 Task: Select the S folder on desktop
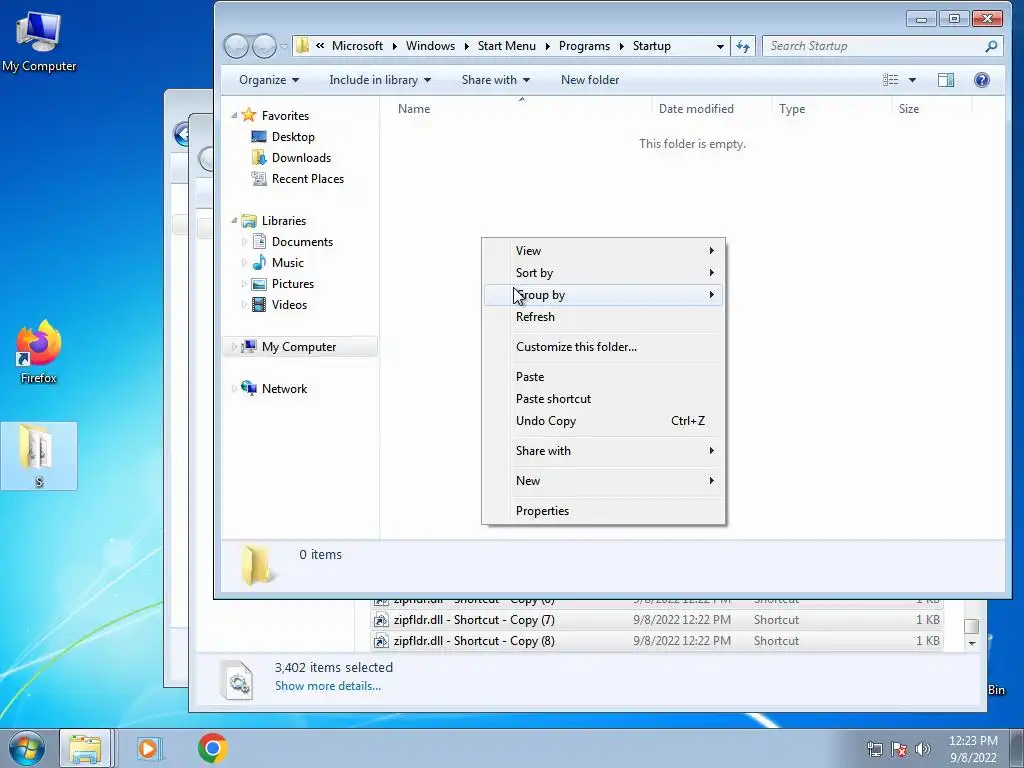pyautogui.click(x=39, y=456)
